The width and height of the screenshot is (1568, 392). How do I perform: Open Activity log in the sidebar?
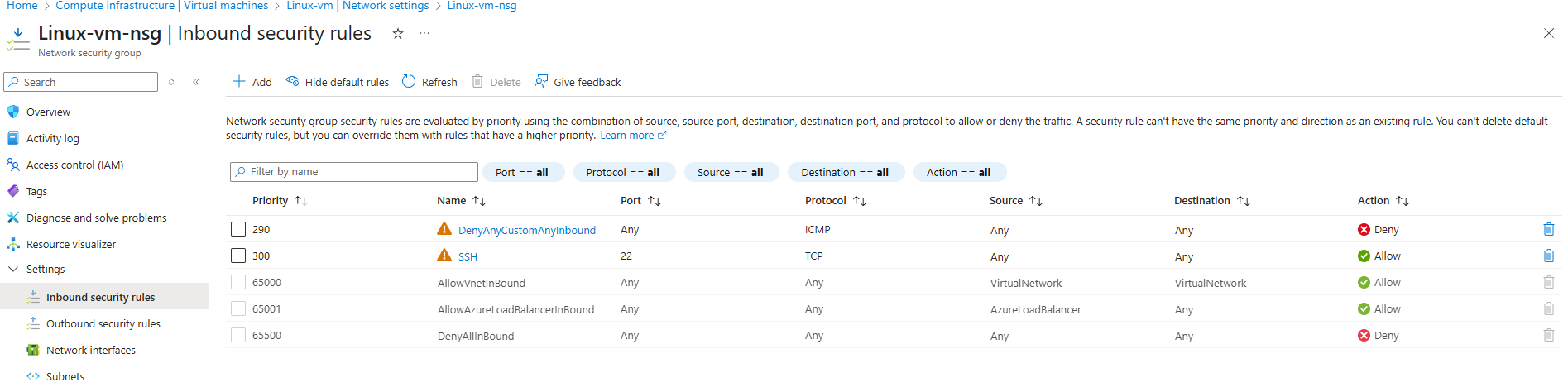point(53,138)
